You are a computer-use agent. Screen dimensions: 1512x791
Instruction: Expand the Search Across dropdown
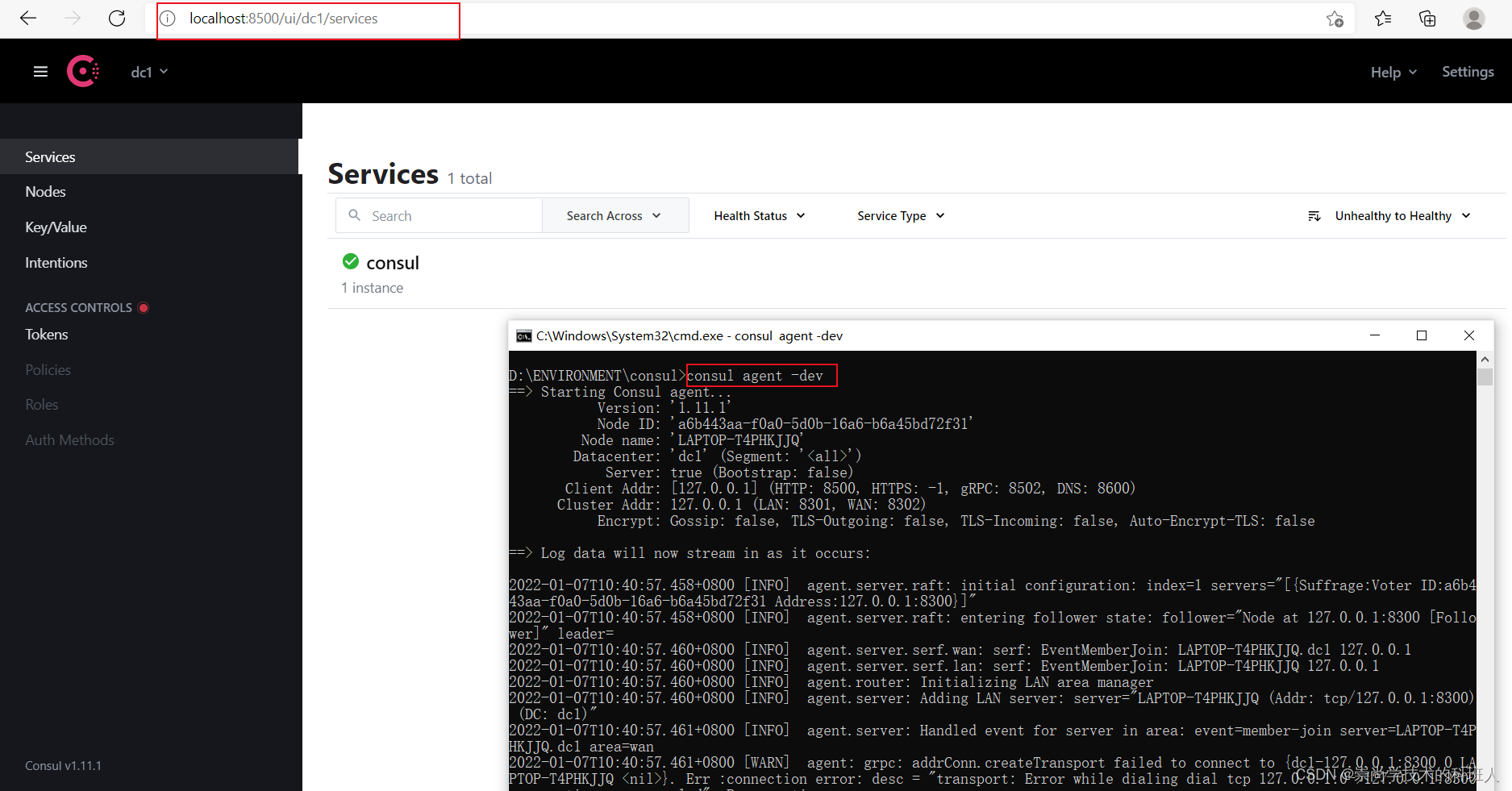(x=615, y=215)
